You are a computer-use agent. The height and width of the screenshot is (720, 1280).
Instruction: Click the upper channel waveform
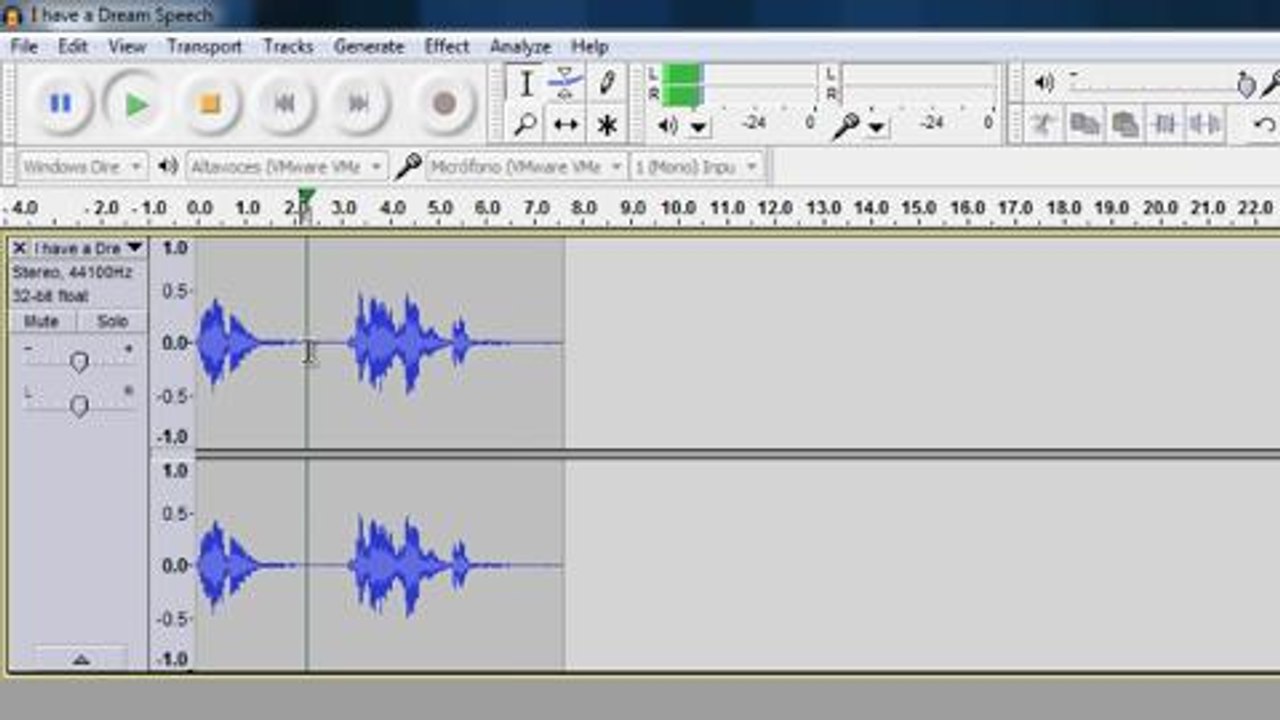[380, 342]
